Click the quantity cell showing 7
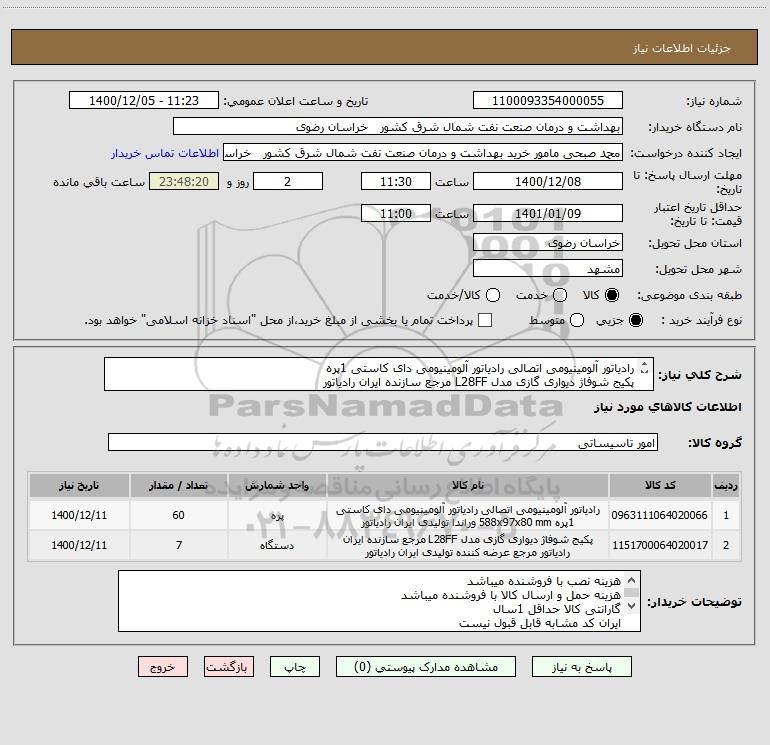Image resolution: width=770 pixels, height=745 pixels. coord(179,545)
